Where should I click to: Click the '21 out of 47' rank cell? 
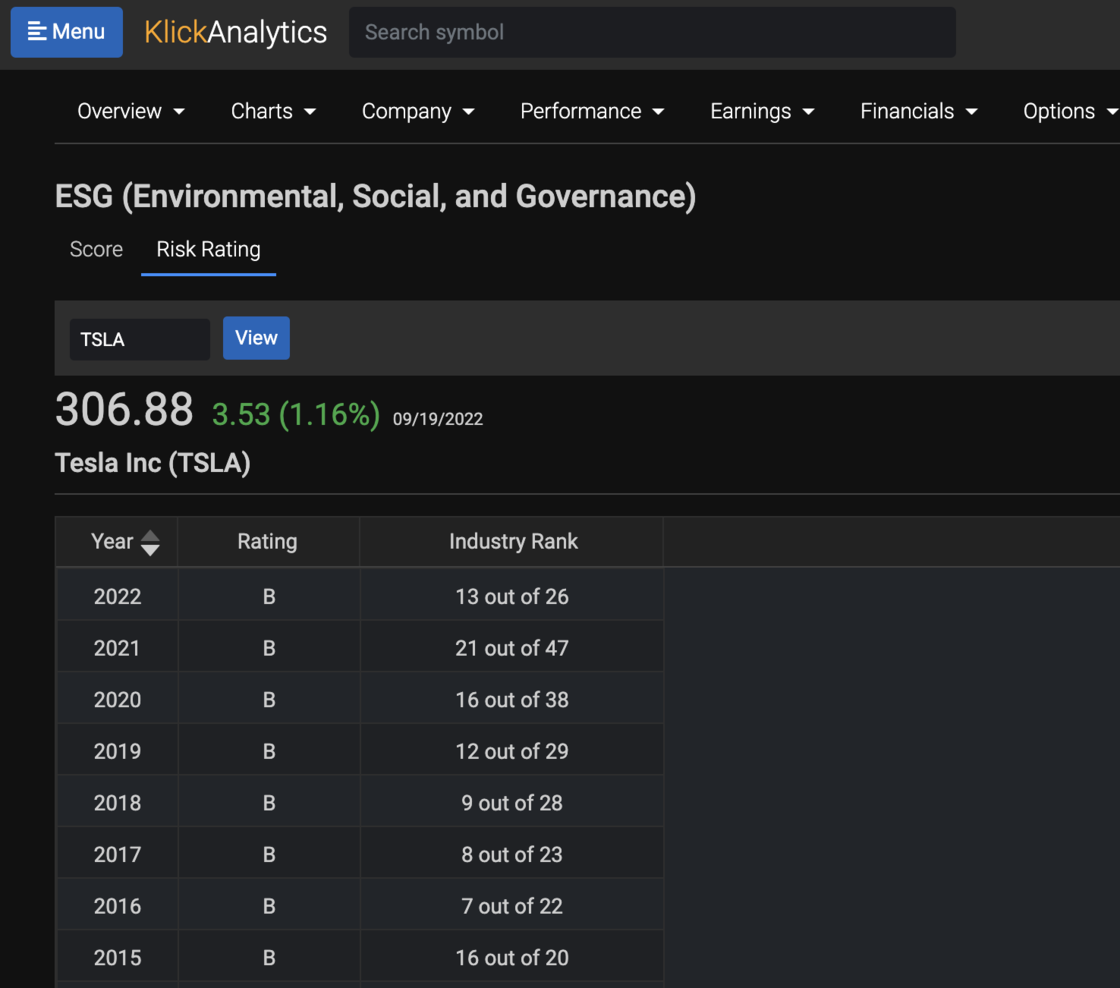point(512,648)
